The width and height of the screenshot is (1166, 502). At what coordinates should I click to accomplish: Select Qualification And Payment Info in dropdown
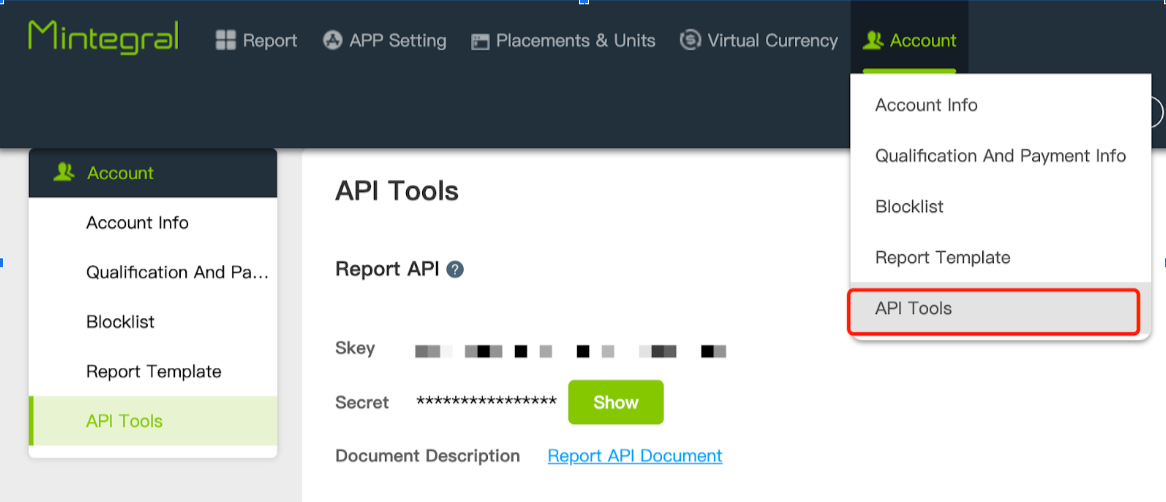coord(1000,156)
